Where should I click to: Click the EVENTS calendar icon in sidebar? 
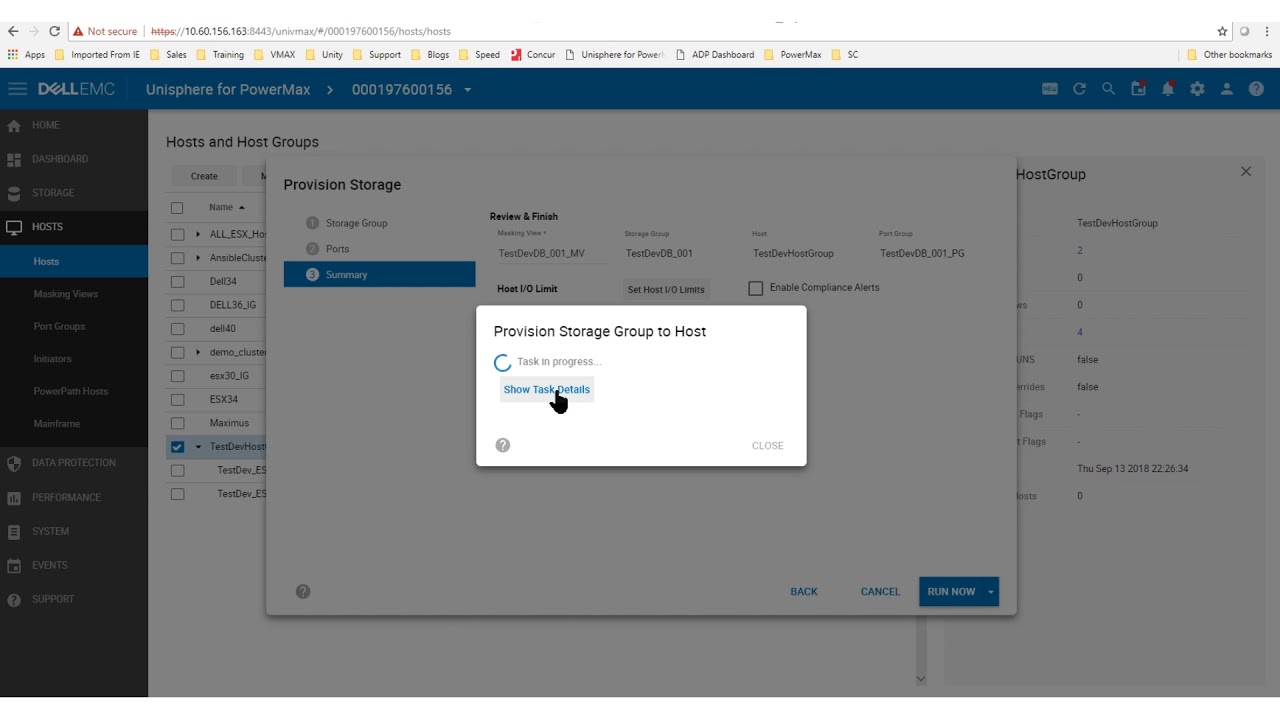pyautogui.click(x=14, y=565)
